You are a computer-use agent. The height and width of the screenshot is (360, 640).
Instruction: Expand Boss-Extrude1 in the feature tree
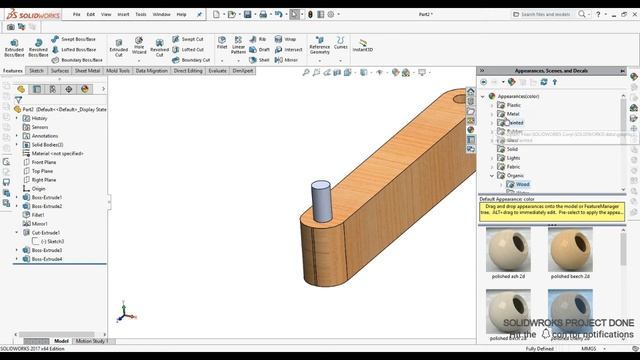click(x=17, y=198)
